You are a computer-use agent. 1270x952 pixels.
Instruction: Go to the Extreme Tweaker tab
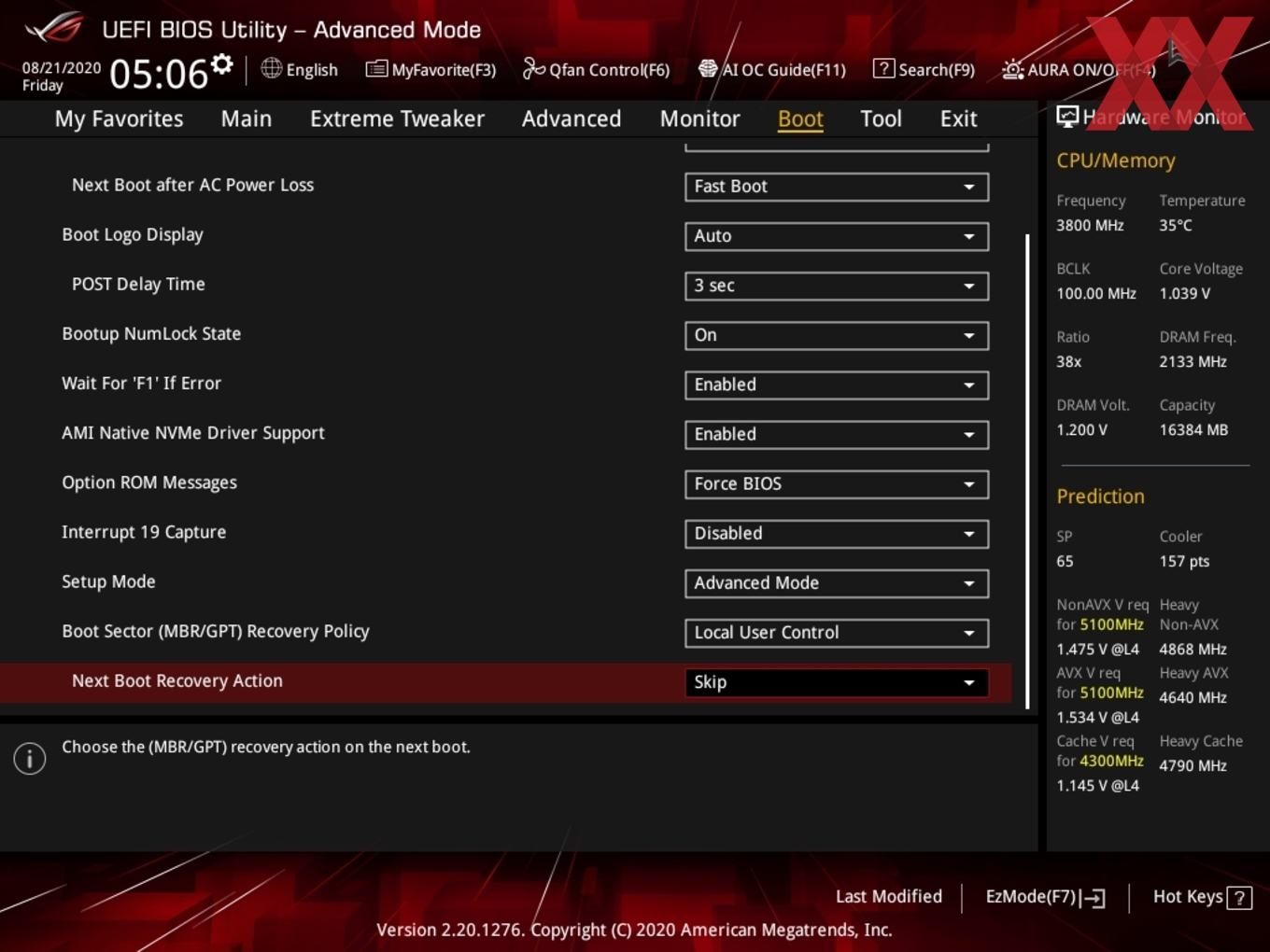pos(397,119)
